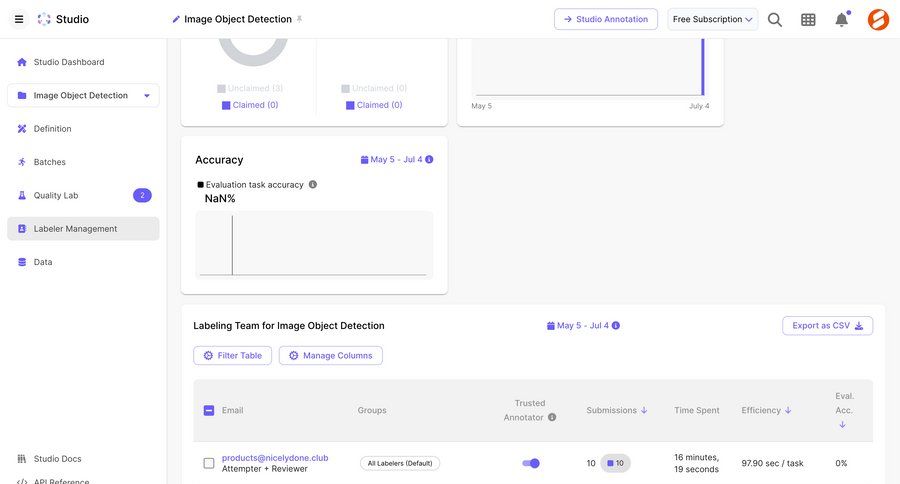
Task: Toggle Trusted Annotator switch for products@nicelydone.club
Action: [531, 463]
